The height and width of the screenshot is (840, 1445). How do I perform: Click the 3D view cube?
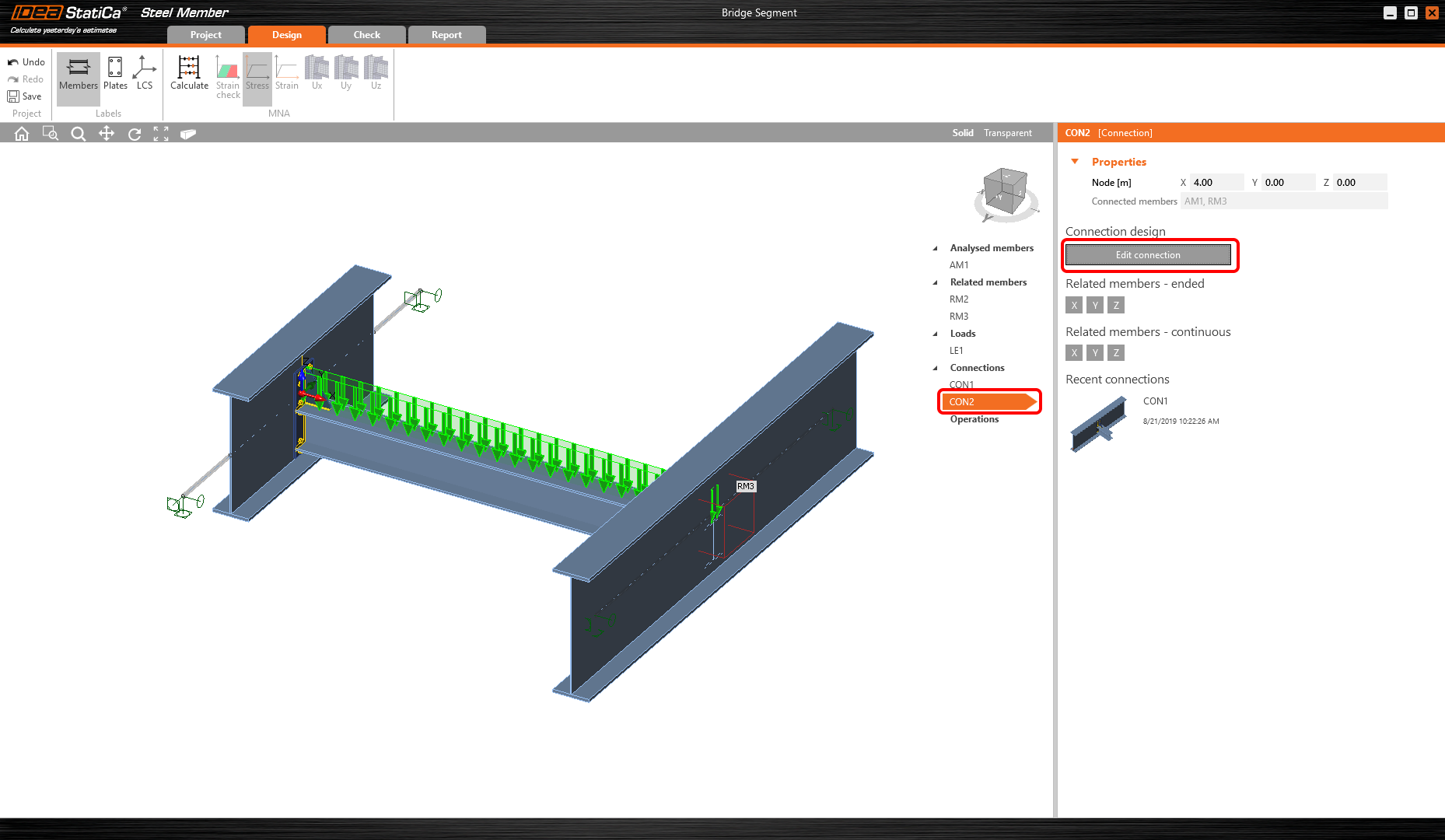click(1006, 193)
